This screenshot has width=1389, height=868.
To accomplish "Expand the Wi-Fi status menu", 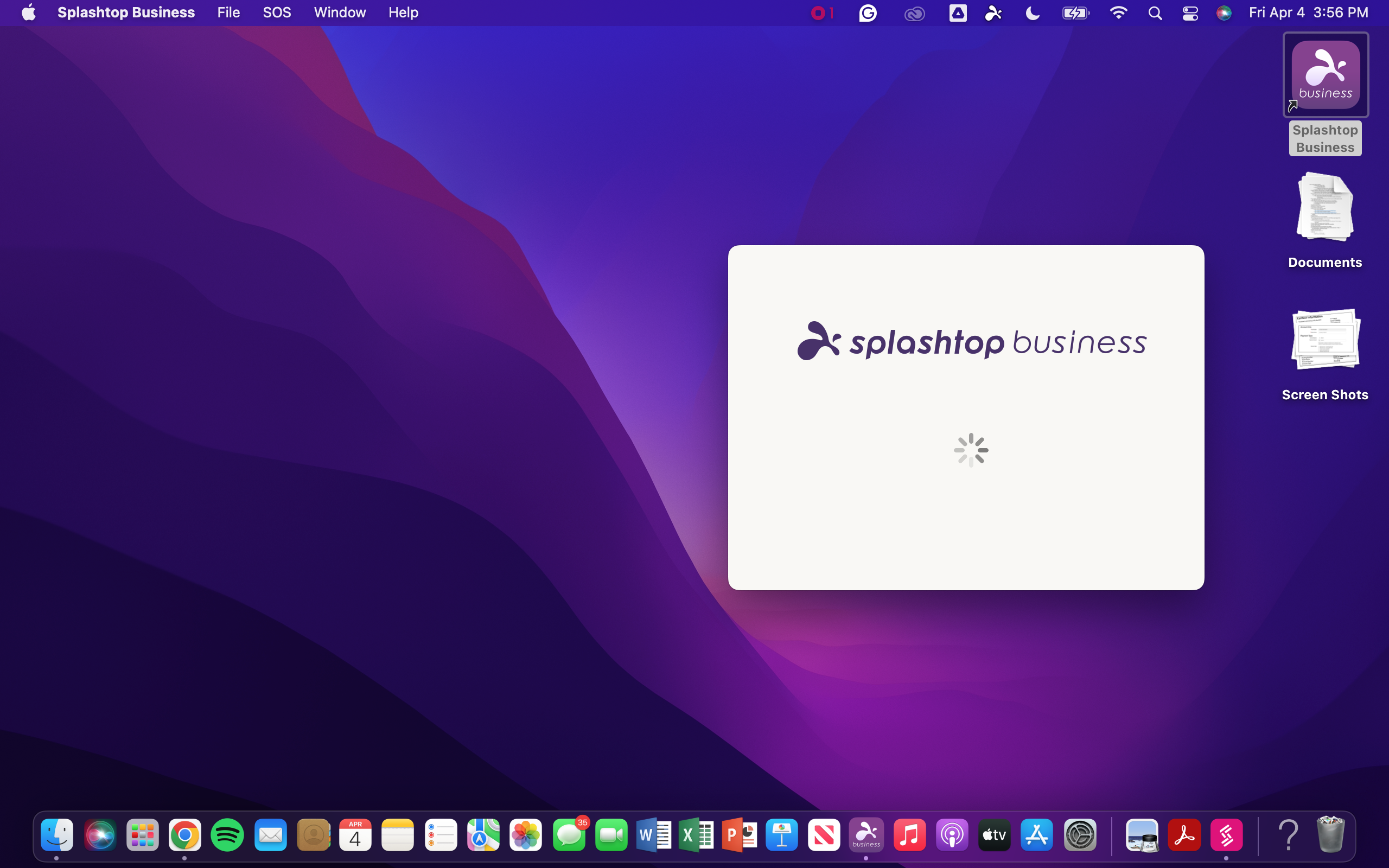I will tap(1118, 12).
